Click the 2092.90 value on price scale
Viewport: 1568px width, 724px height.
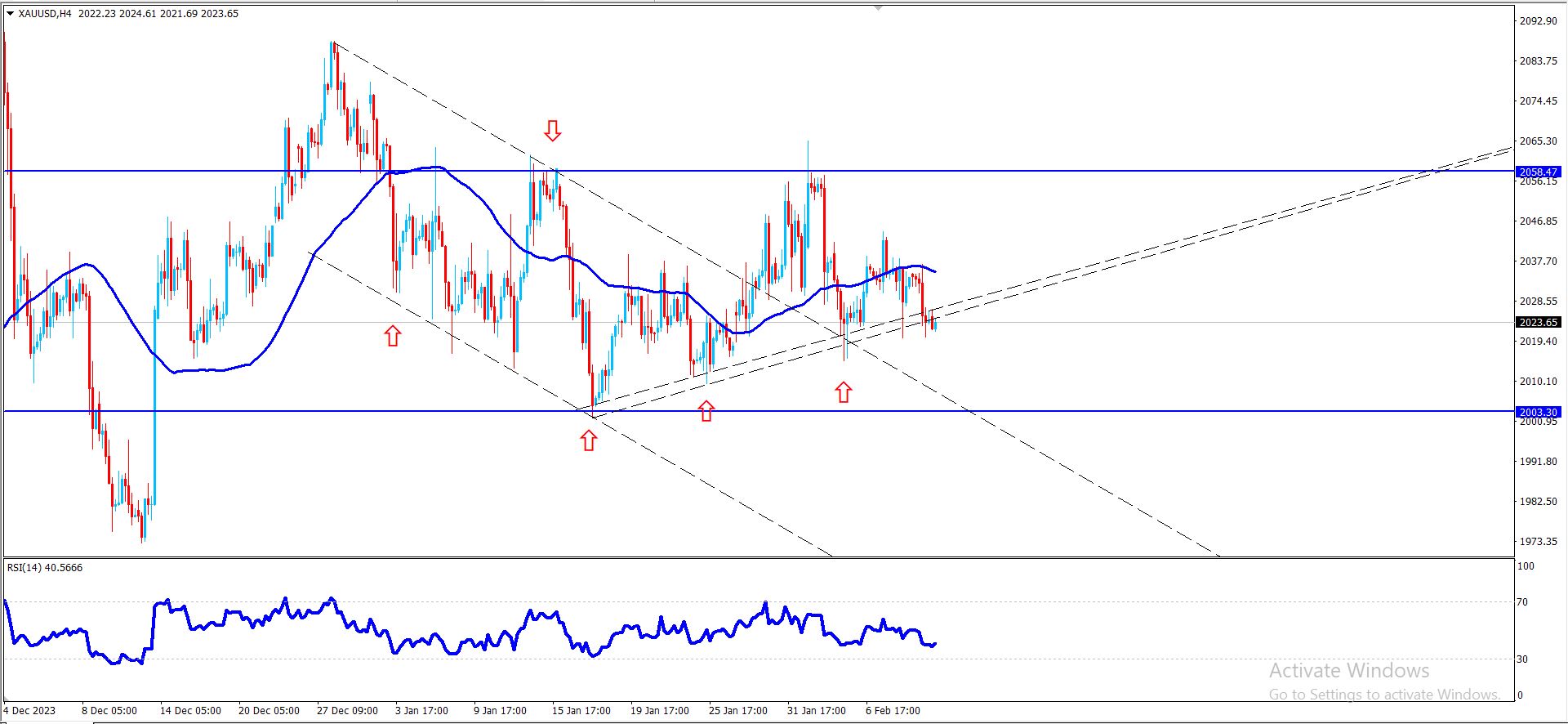[1538, 21]
